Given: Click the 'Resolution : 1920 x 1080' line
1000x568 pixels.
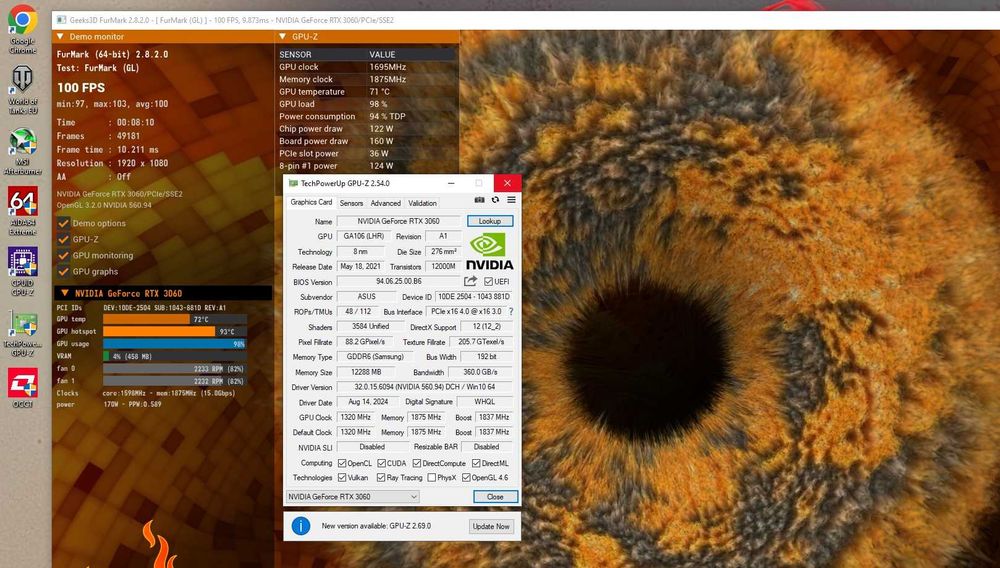Looking at the screenshot, I should (112, 163).
